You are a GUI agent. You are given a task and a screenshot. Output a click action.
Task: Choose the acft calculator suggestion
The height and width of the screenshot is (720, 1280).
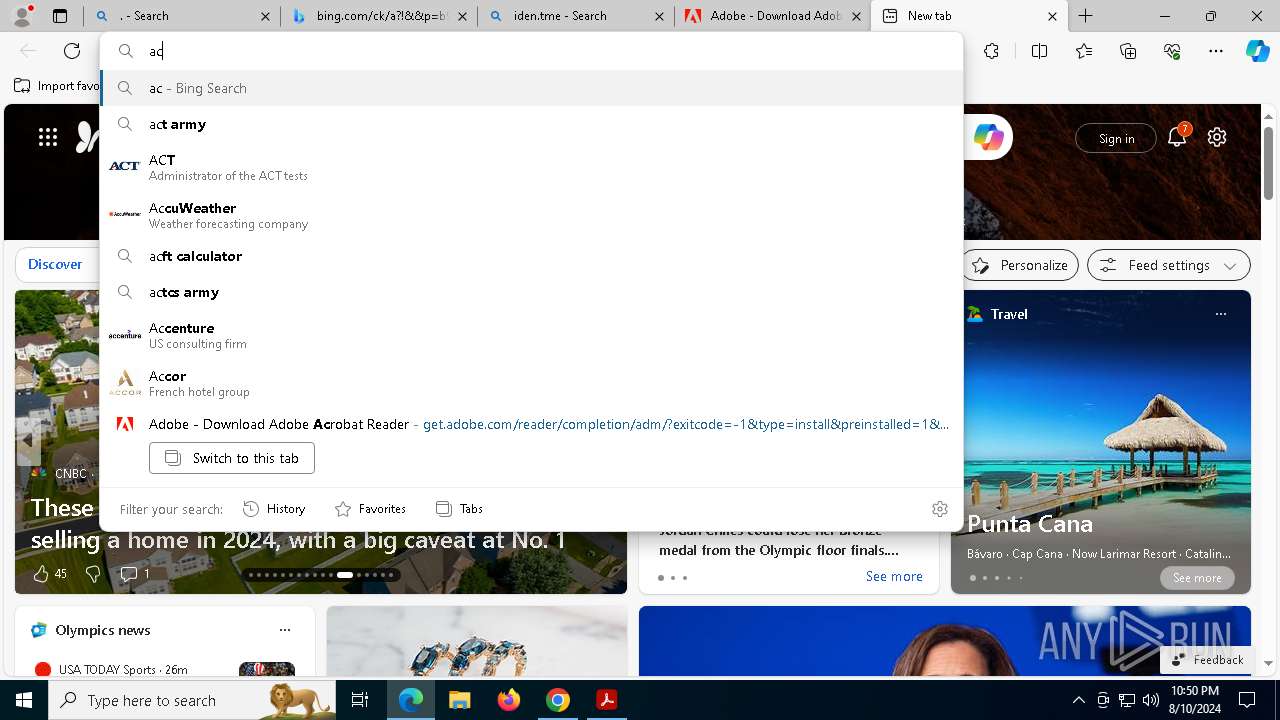(x=532, y=256)
